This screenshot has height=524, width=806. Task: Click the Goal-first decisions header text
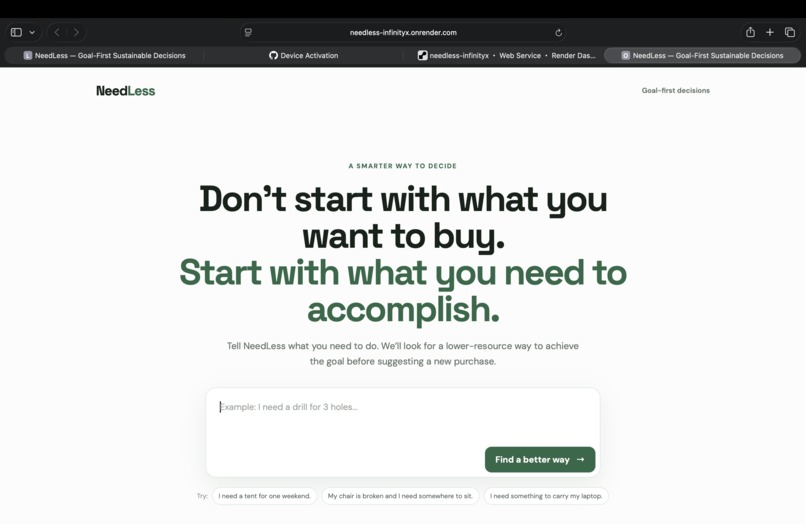675,91
